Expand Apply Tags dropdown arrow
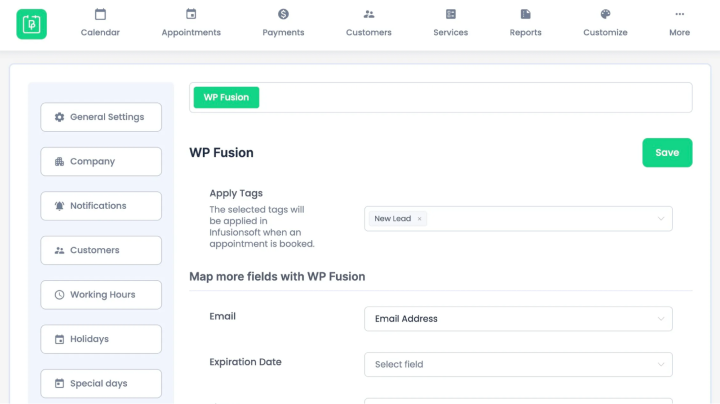The height and width of the screenshot is (404, 720). click(x=661, y=219)
